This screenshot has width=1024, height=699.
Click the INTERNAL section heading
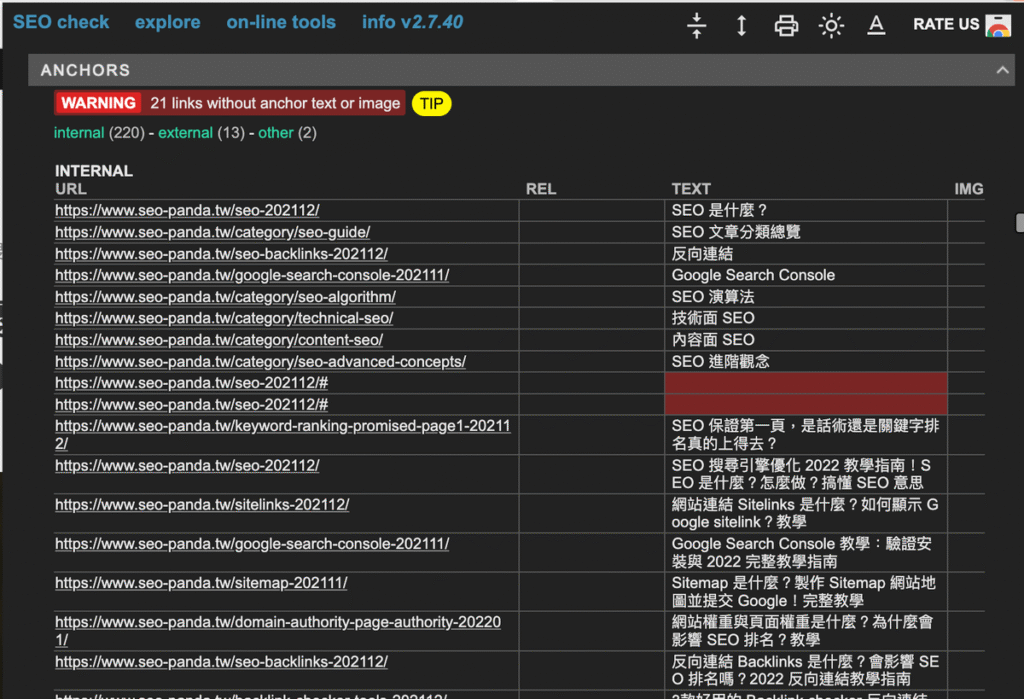pos(94,171)
